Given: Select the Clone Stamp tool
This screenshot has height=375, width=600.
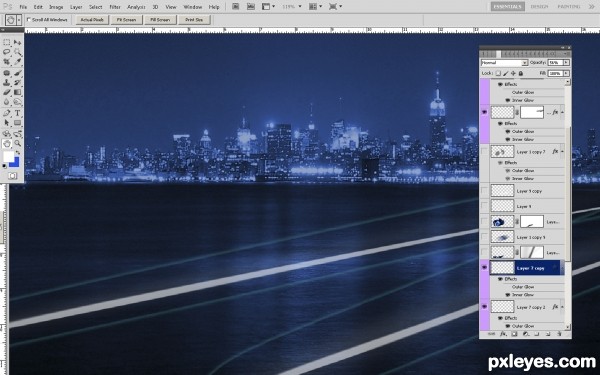Looking at the screenshot, I should pos(7,83).
